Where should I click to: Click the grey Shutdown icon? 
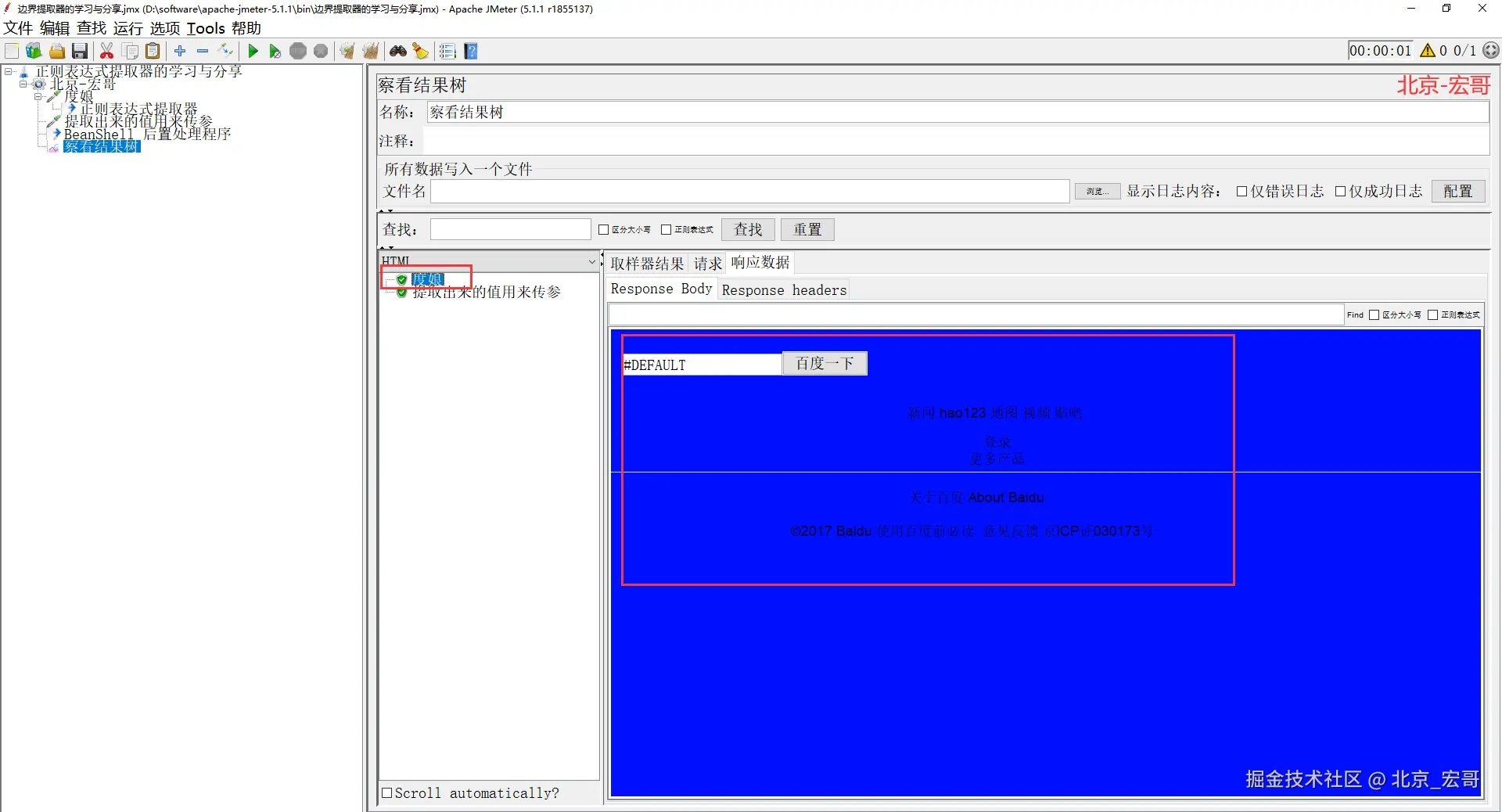321,52
